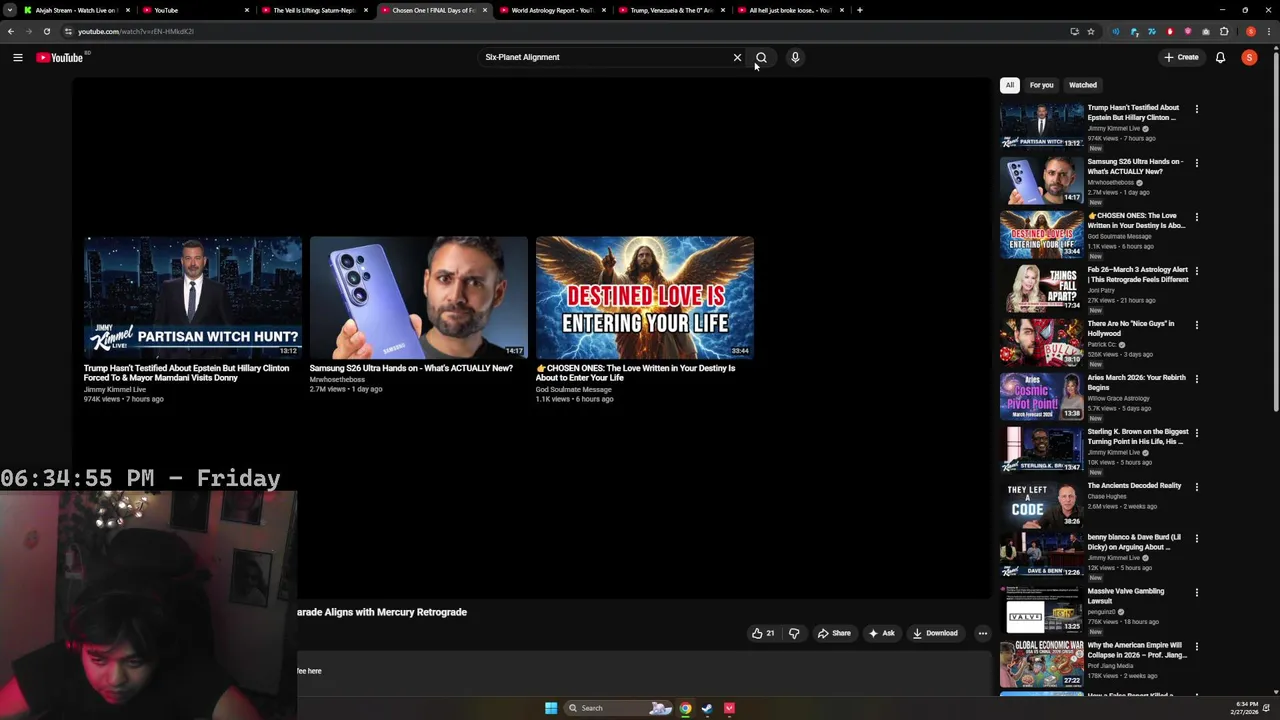Click God Soulmate Message channel under end-screen video
Viewport: 1280px width, 720px height.
click(x=573, y=389)
